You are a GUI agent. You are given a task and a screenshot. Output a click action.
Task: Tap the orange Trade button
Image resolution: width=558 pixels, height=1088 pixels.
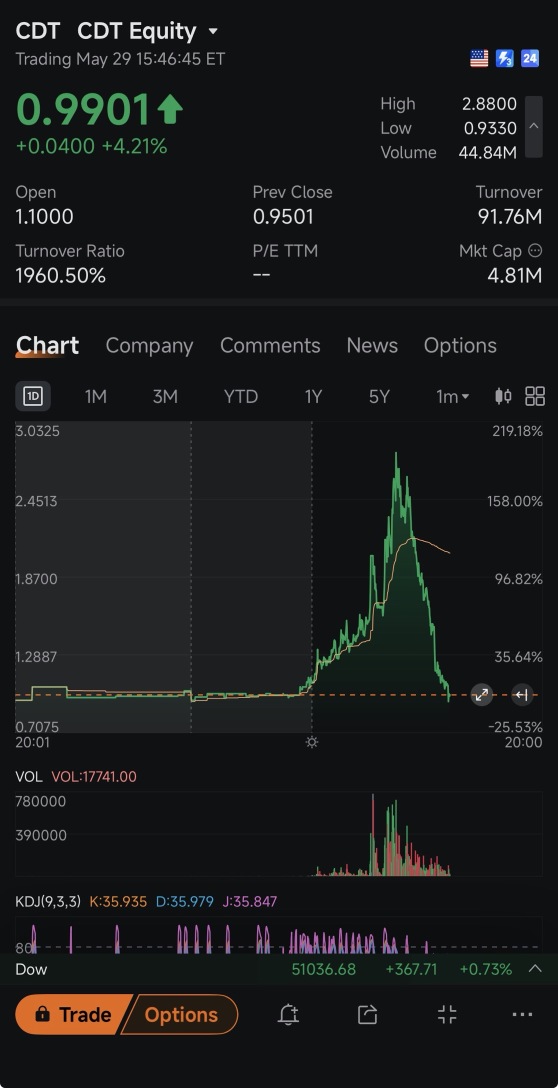coord(73,1014)
